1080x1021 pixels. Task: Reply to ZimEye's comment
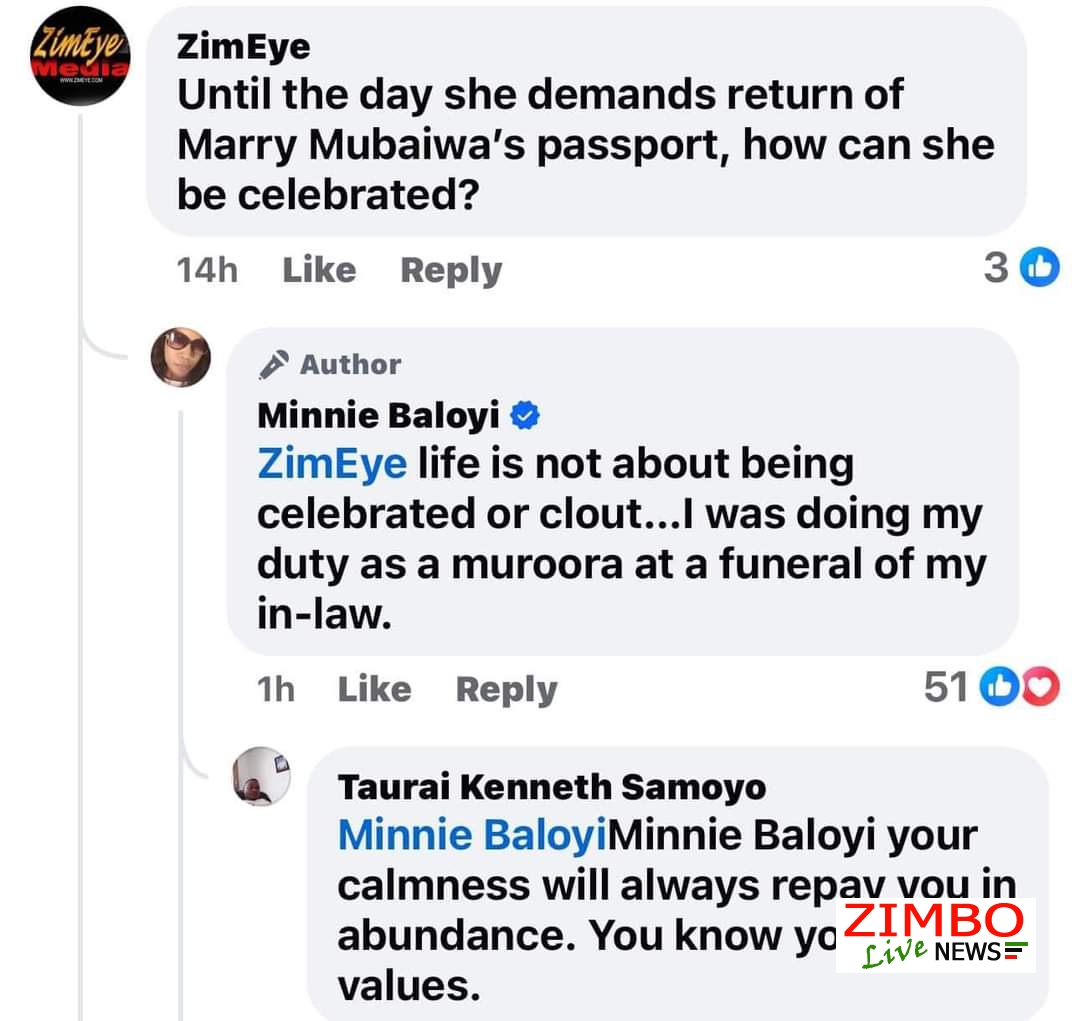click(451, 271)
